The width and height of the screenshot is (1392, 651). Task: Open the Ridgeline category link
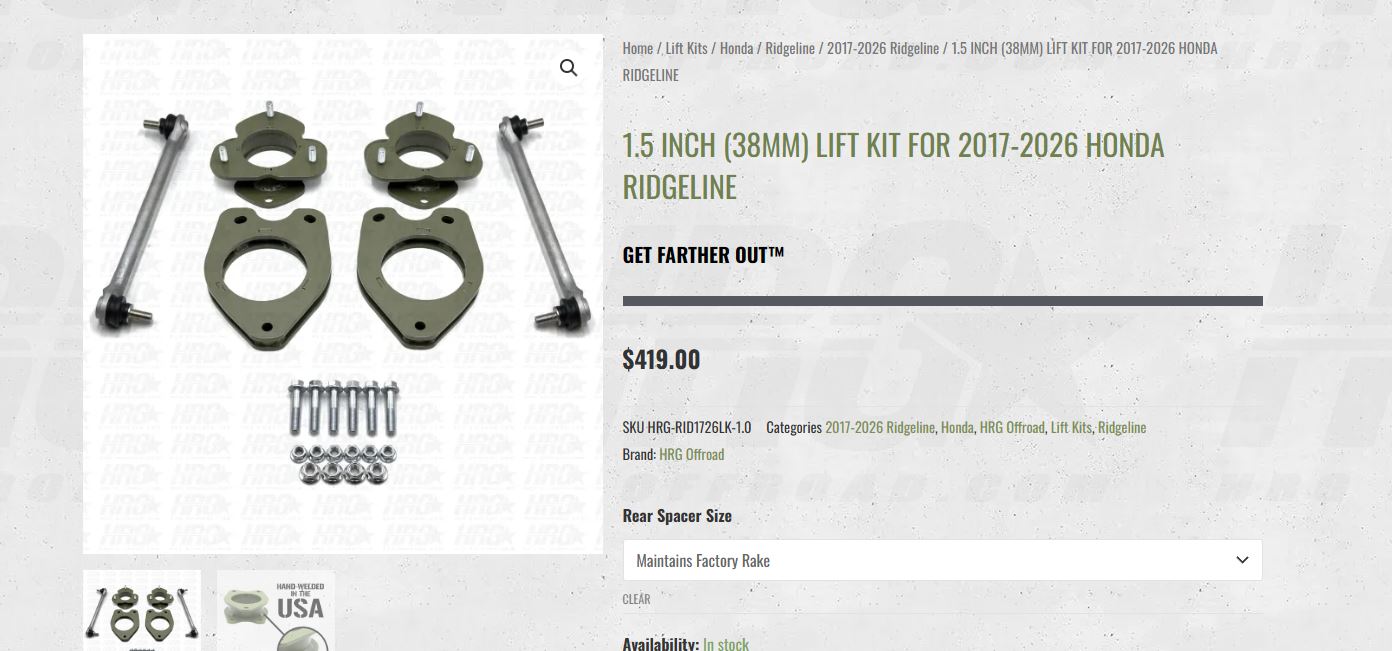click(1122, 427)
